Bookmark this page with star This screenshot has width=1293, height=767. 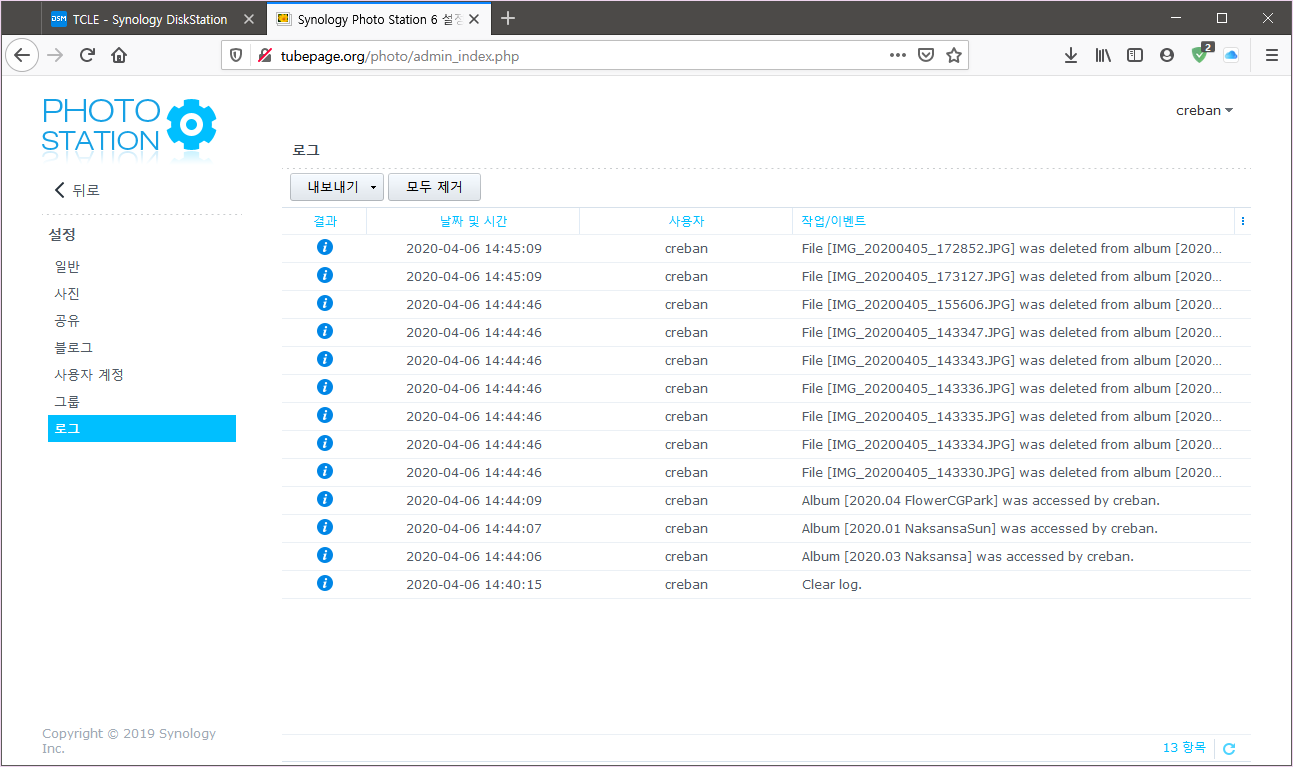954,56
